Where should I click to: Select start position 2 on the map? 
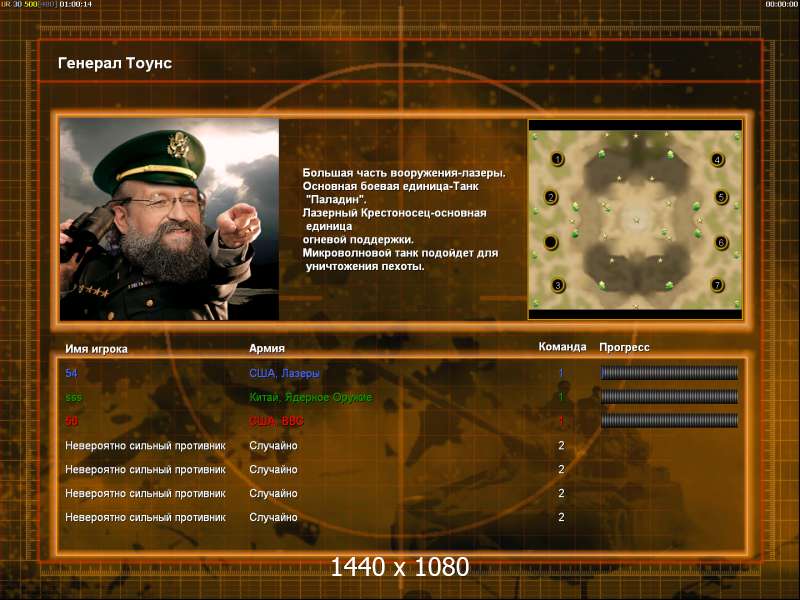tap(551, 197)
